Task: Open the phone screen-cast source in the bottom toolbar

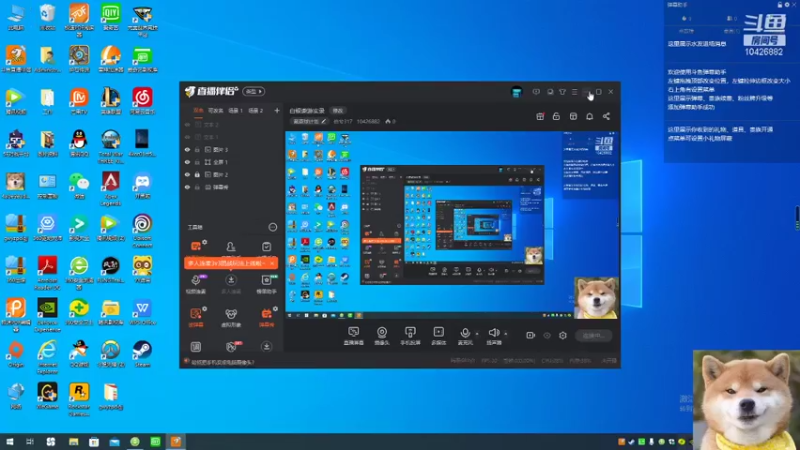Action: click(x=410, y=336)
